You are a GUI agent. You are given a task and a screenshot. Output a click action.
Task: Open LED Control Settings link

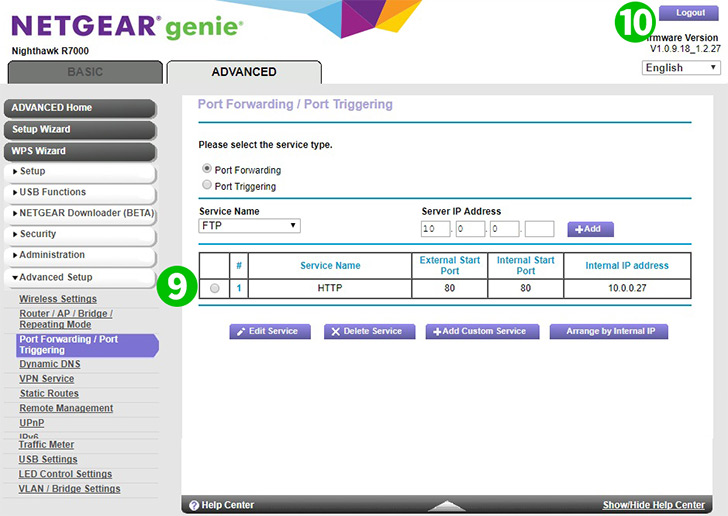[x=65, y=474]
